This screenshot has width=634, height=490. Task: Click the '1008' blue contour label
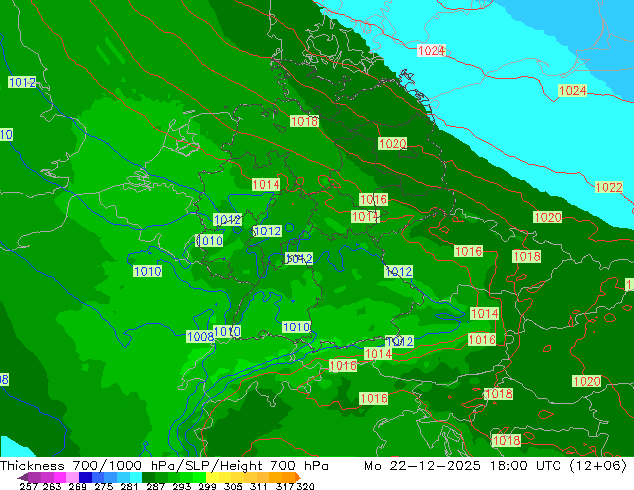click(200, 336)
